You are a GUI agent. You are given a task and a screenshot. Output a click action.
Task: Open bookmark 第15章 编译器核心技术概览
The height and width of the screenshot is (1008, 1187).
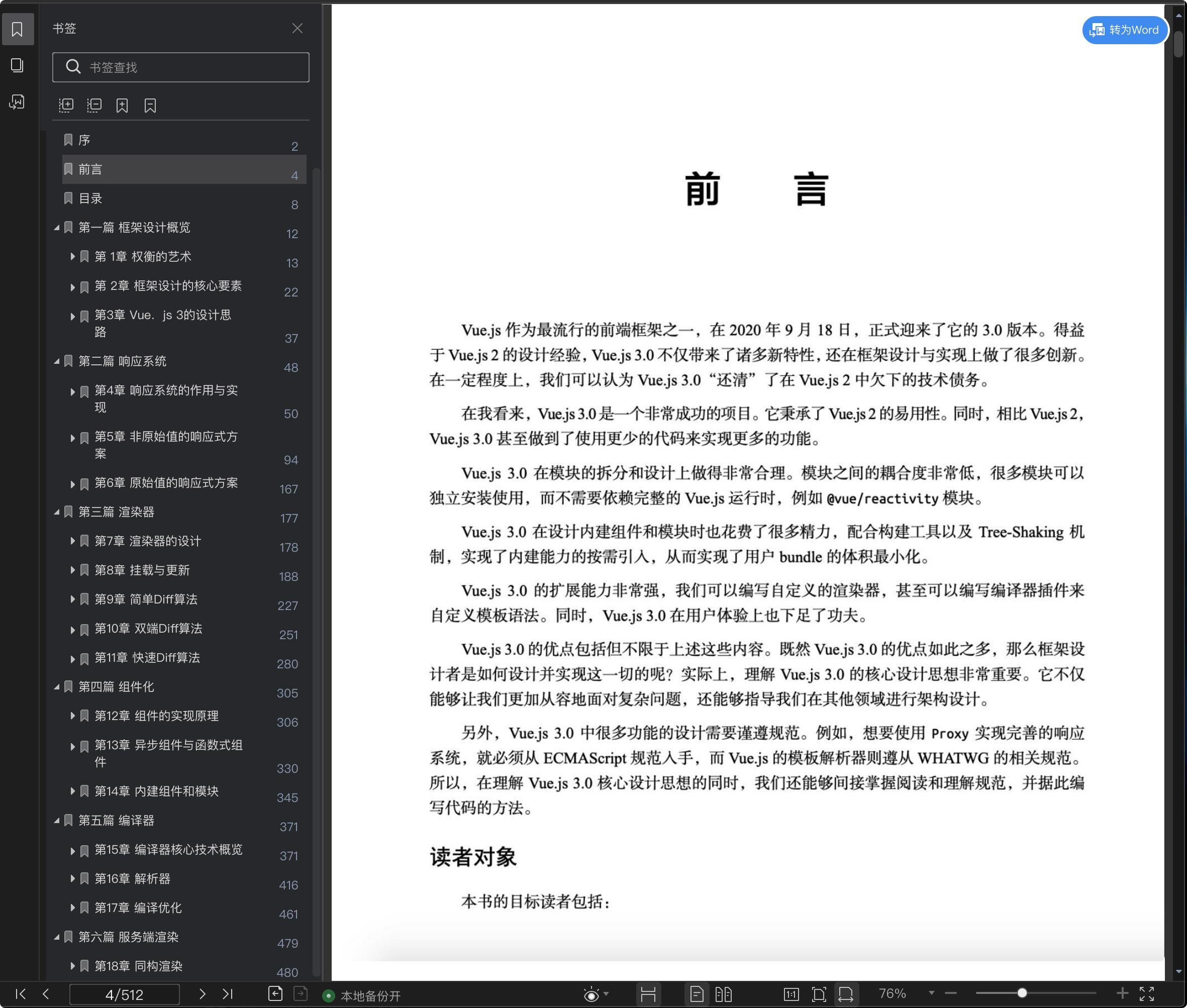[x=168, y=850]
